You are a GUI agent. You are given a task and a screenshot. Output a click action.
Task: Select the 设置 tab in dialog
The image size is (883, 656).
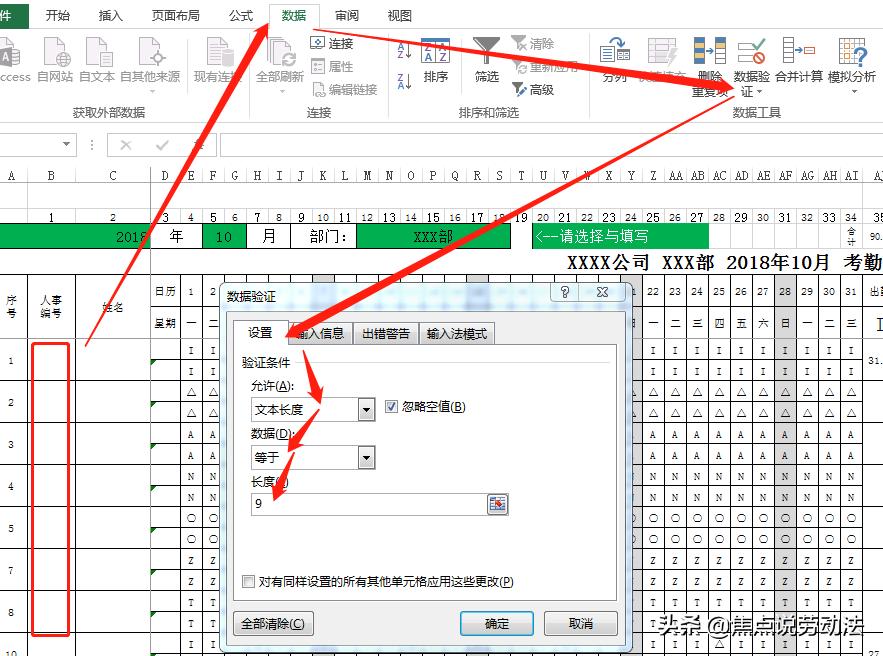coord(260,333)
